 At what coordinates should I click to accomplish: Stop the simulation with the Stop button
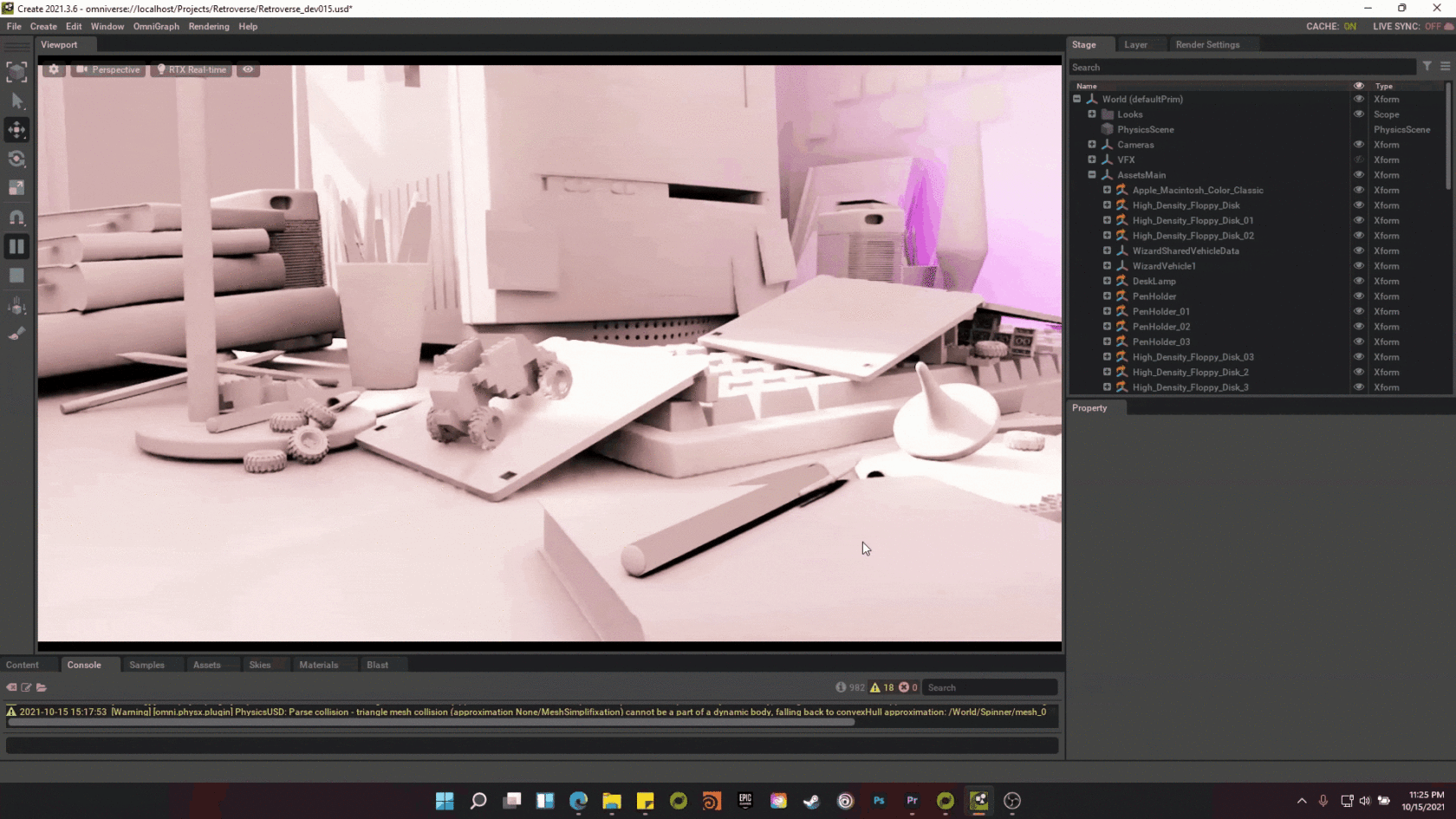pos(16,276)
